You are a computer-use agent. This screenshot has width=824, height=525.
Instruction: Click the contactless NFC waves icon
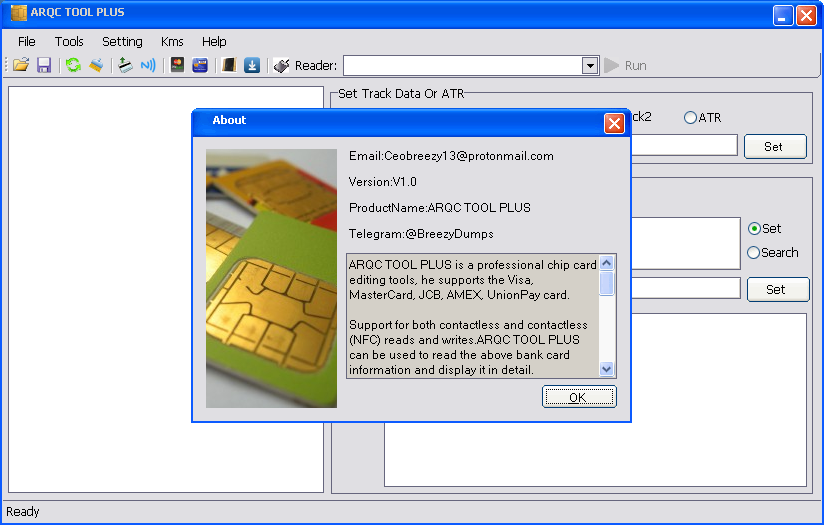click(x=148, y=65)
